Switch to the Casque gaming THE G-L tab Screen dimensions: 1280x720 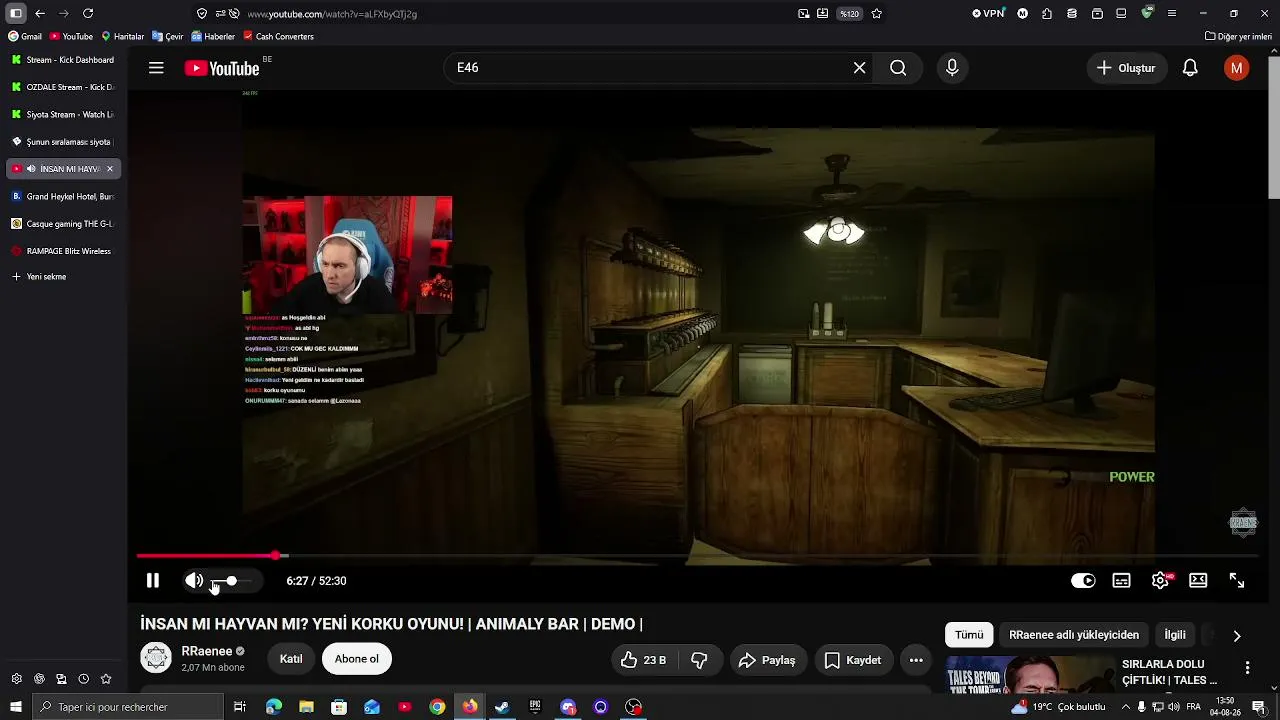64,224
